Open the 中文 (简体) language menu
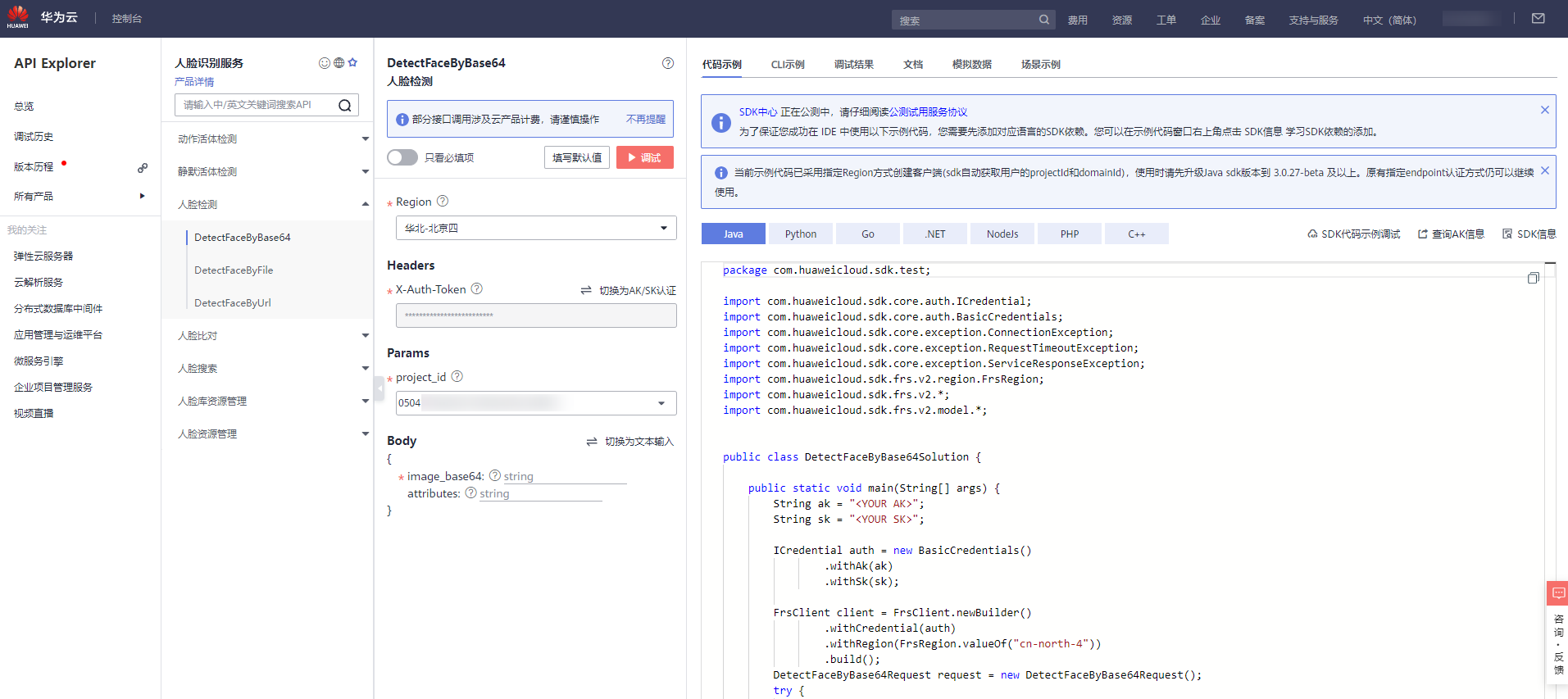Image resolution: width=1568 pixels, height=699 pixels. click(1389, 20)
